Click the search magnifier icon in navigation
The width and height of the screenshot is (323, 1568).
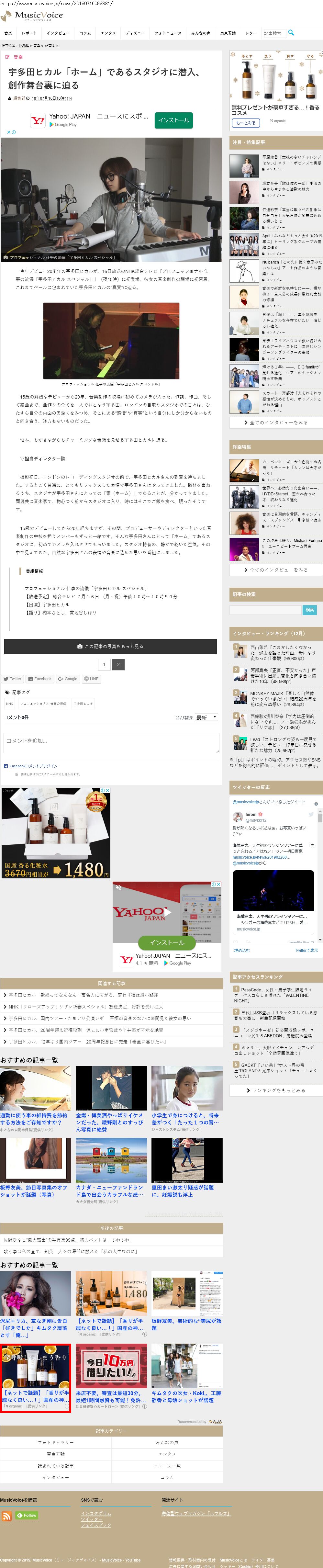pos(291,32)
